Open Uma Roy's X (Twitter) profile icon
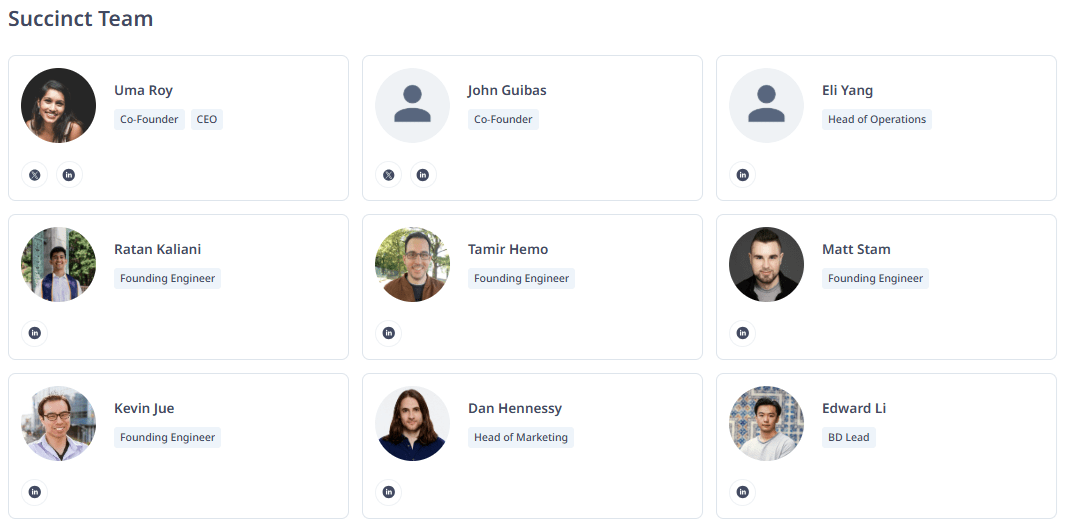This screenshot has width=1071, height=529. 35,175
